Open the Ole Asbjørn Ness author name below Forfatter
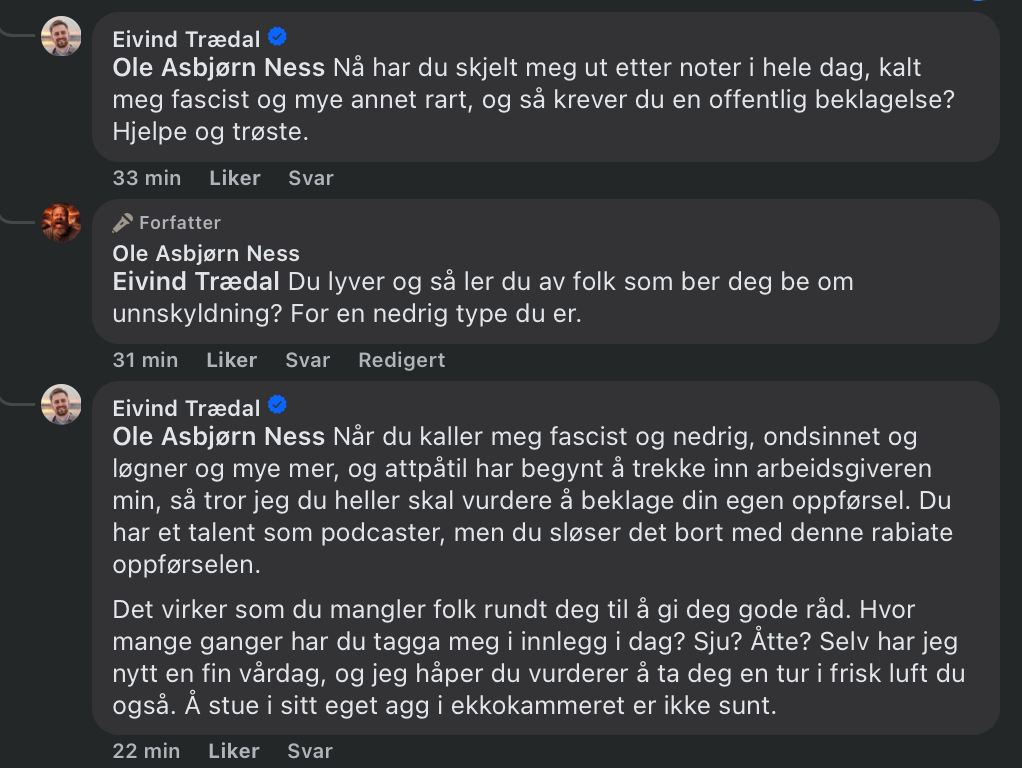 pos(206,253)
